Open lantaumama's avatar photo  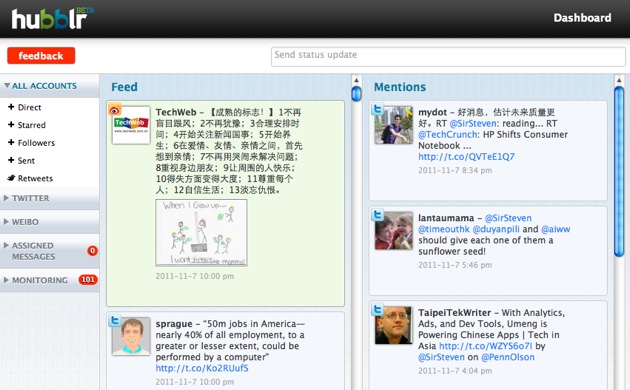pos(394,231)
